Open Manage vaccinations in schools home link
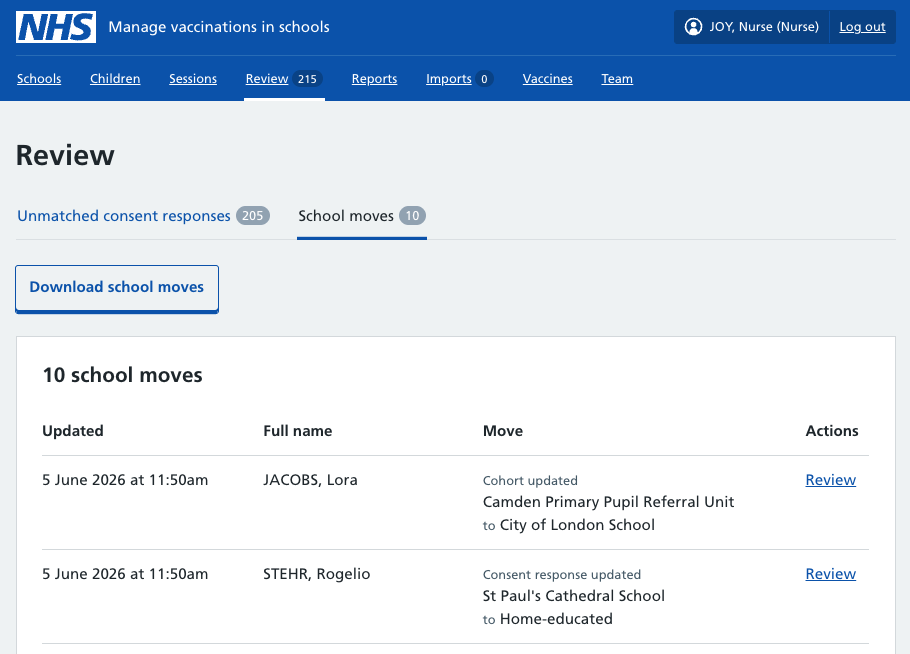Screen dimensions: 910x654 219,27
